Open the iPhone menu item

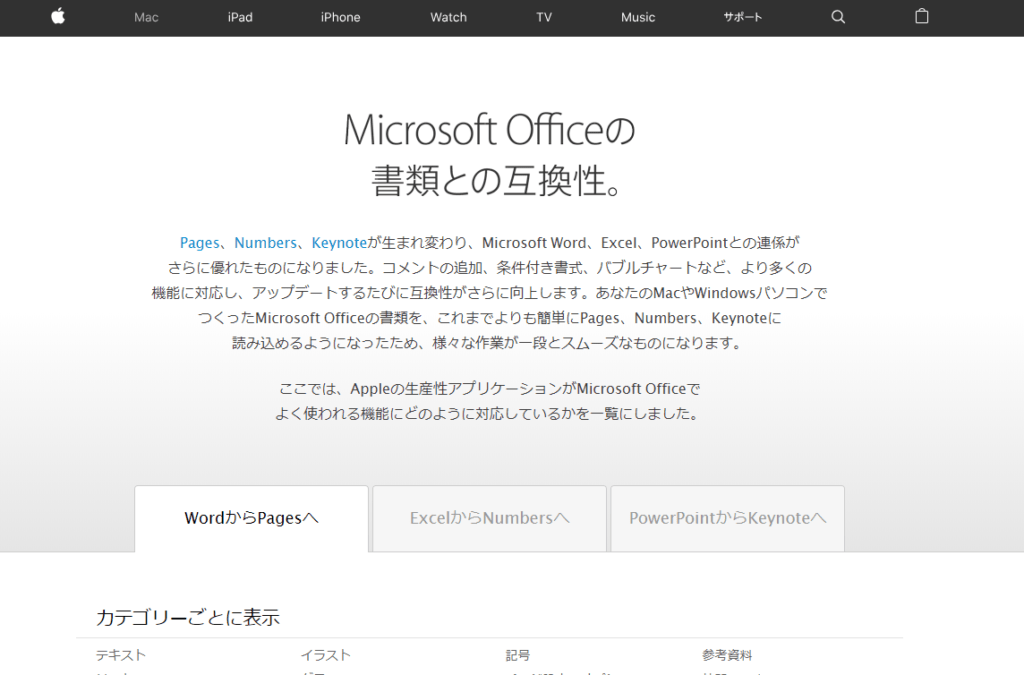[340, 18]
